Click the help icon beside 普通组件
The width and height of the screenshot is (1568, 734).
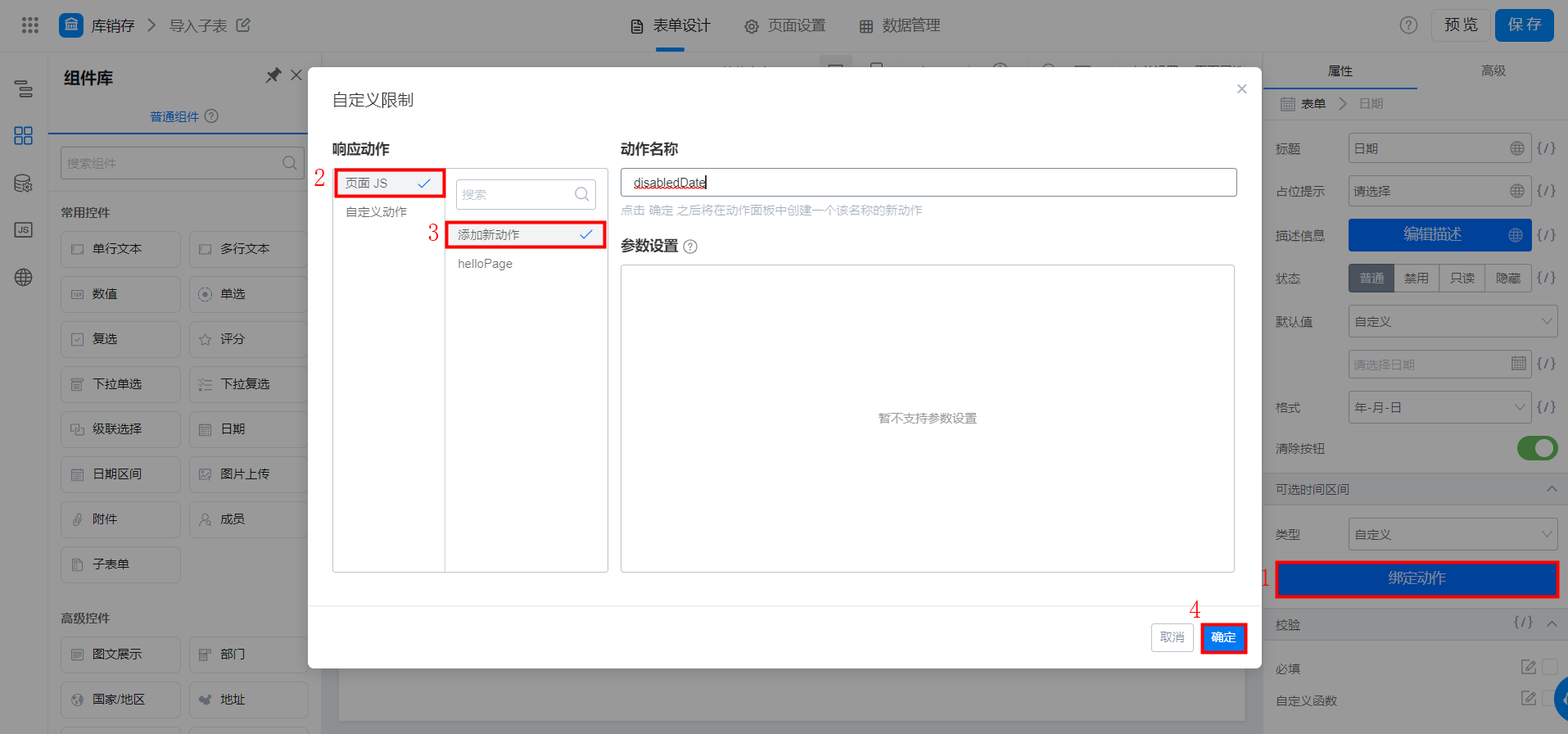coord(211,116)
